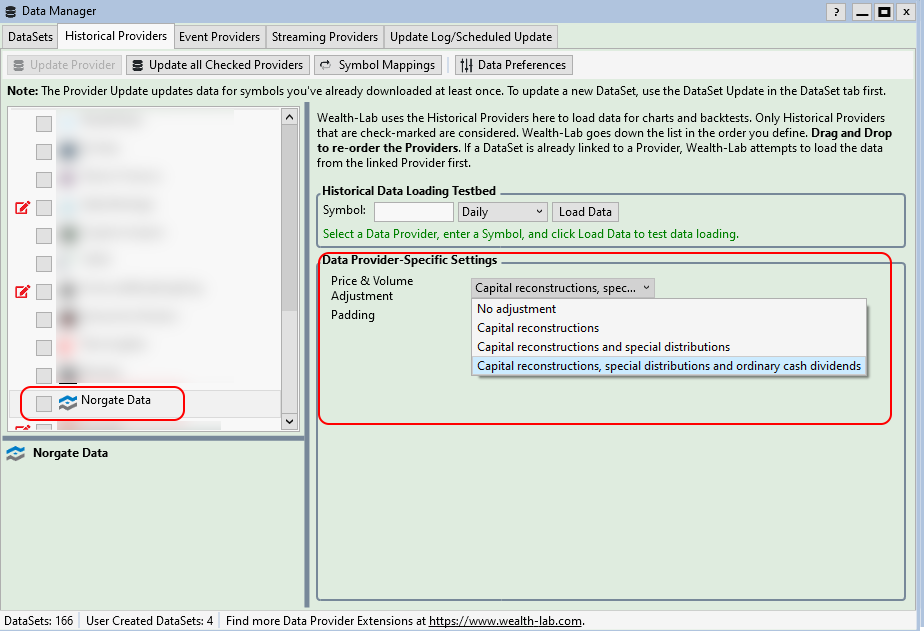
Task: Open Symbol Mappings
Action: [x=378, y=65]
